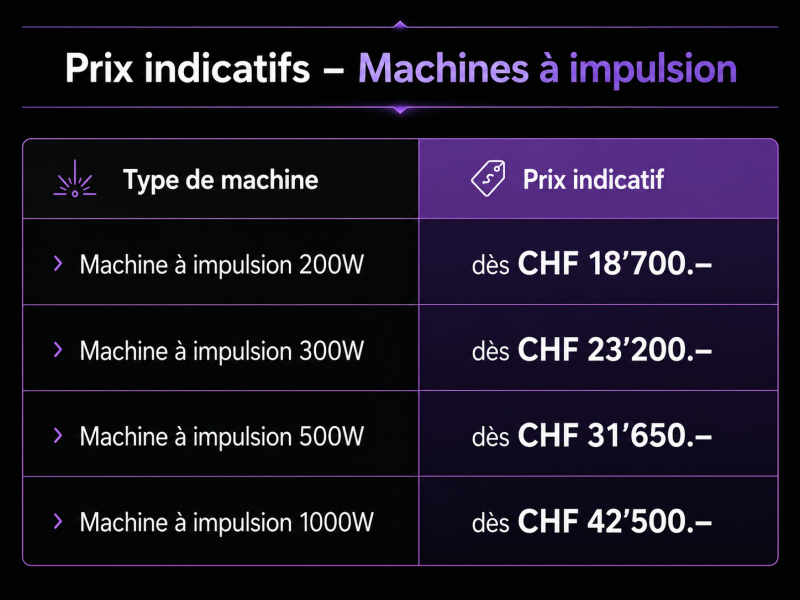
Task: Select the Type de machine column header
Action: coord(220,180)
